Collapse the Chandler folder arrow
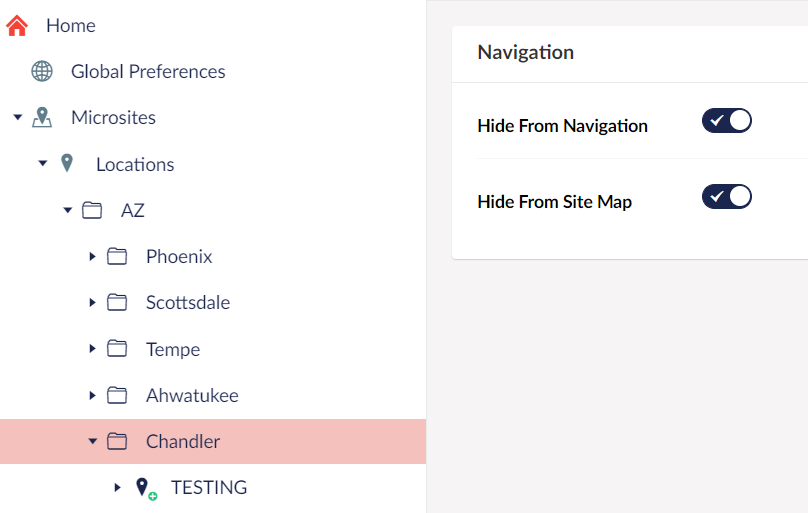 click(x=93, y=441)
